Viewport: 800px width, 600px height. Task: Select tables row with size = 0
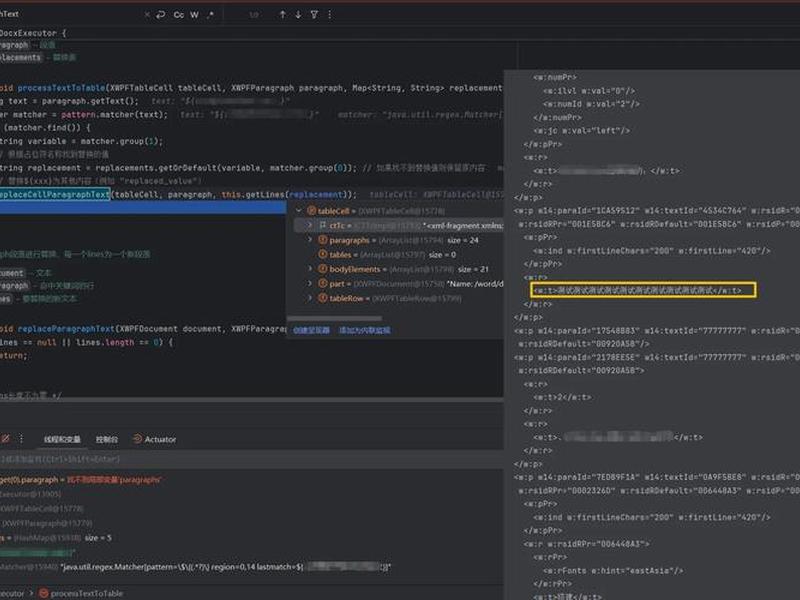tap(395, 254)
